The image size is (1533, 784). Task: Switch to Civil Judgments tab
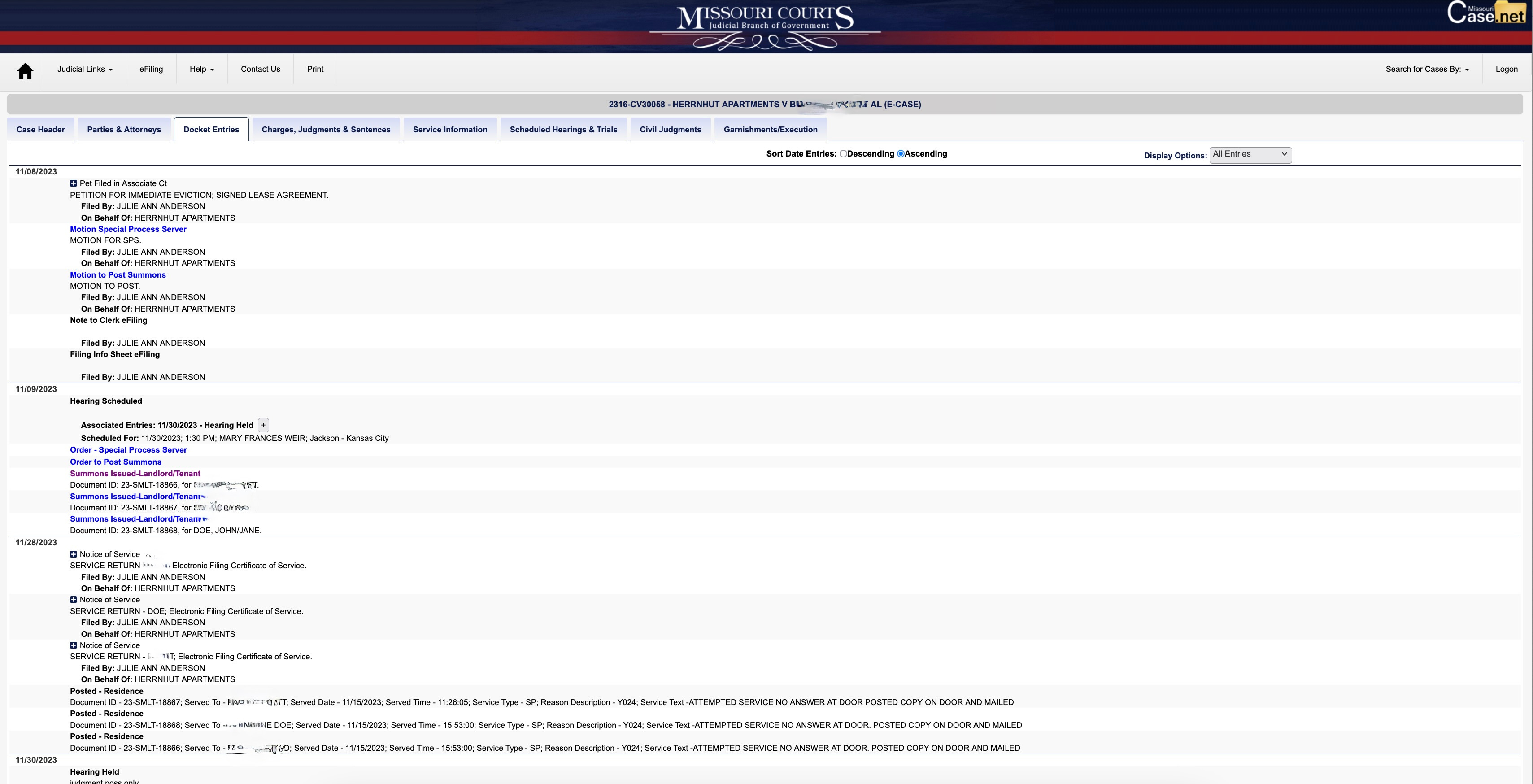point(670,129)
